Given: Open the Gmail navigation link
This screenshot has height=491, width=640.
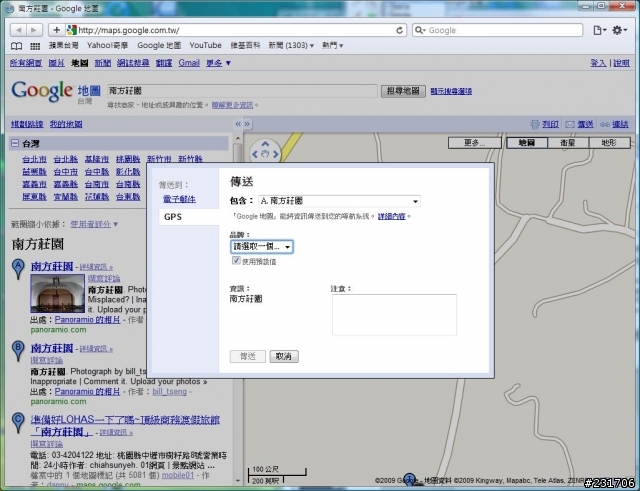Looking at the screenshot, I should click(189, 63).
